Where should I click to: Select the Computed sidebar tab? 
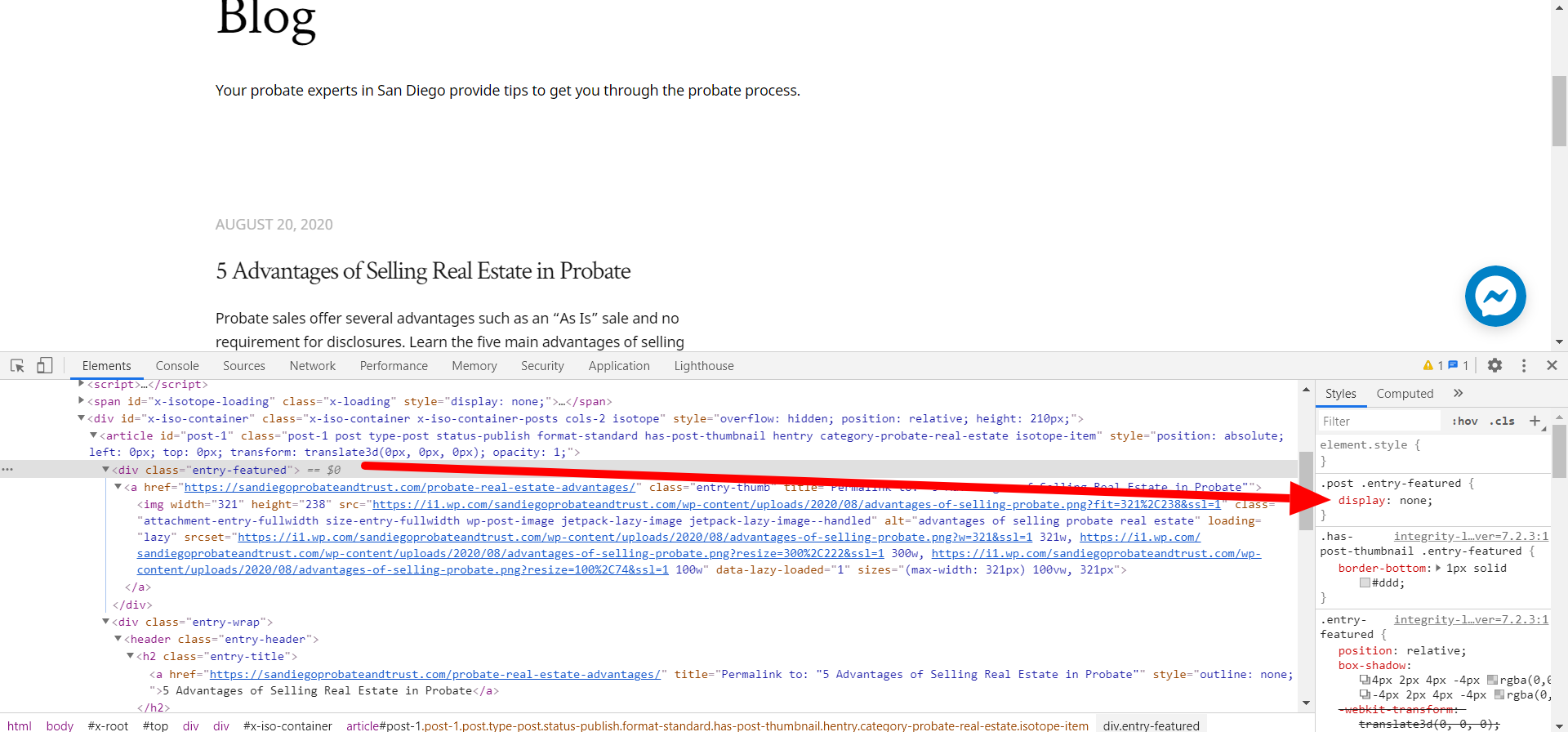(1405, 394)
